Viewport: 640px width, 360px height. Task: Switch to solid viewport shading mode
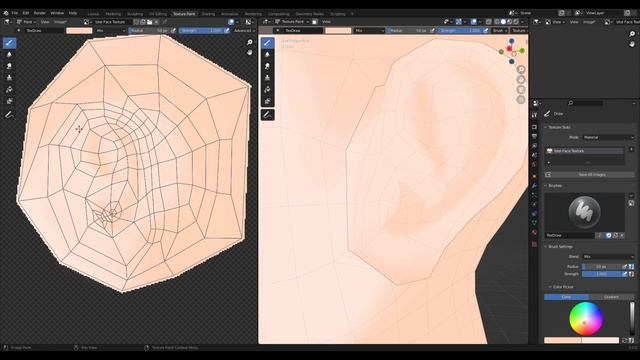[503, 22]
